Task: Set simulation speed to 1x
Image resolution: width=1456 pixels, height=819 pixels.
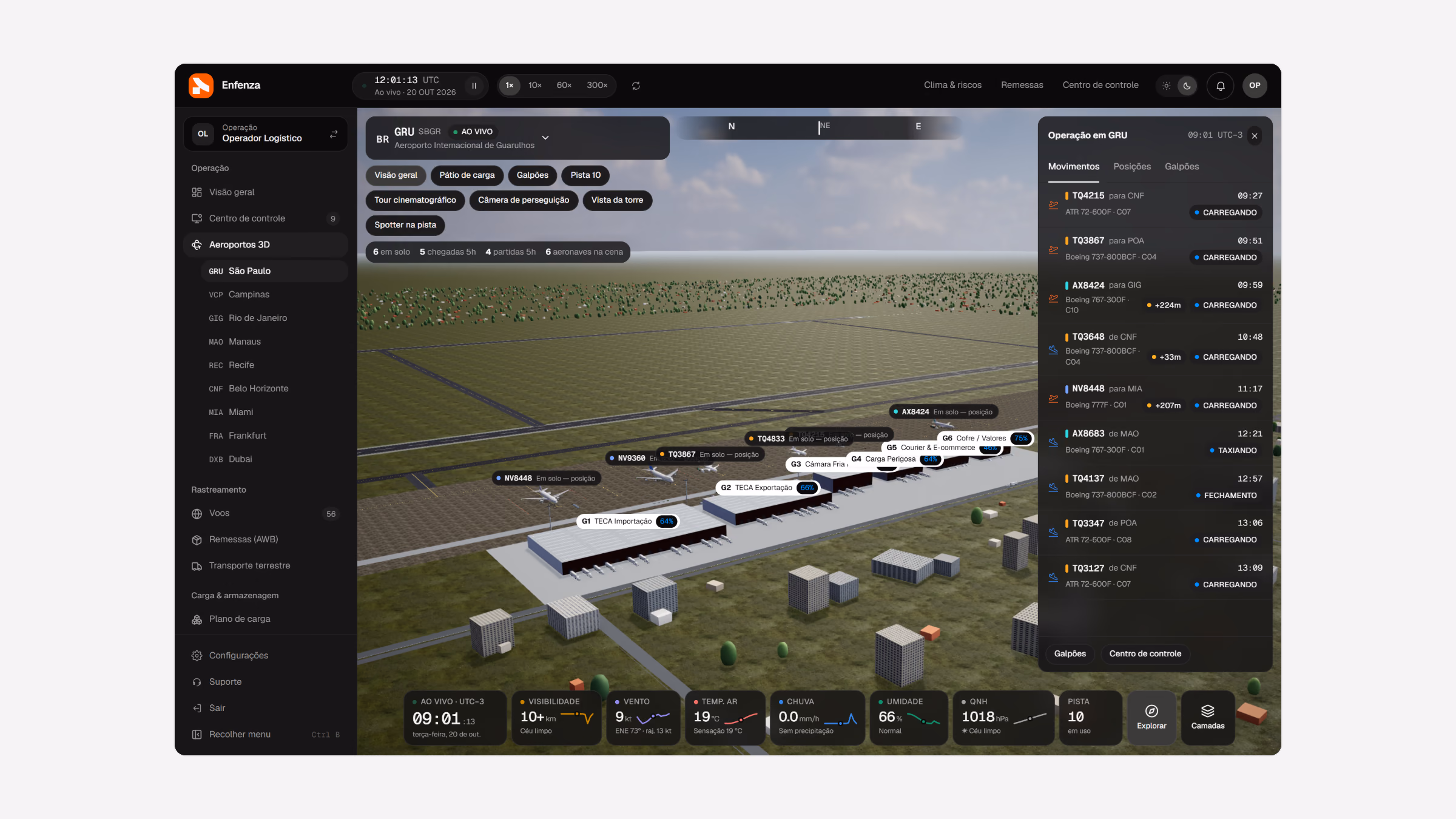Action: tap(510, 86)
